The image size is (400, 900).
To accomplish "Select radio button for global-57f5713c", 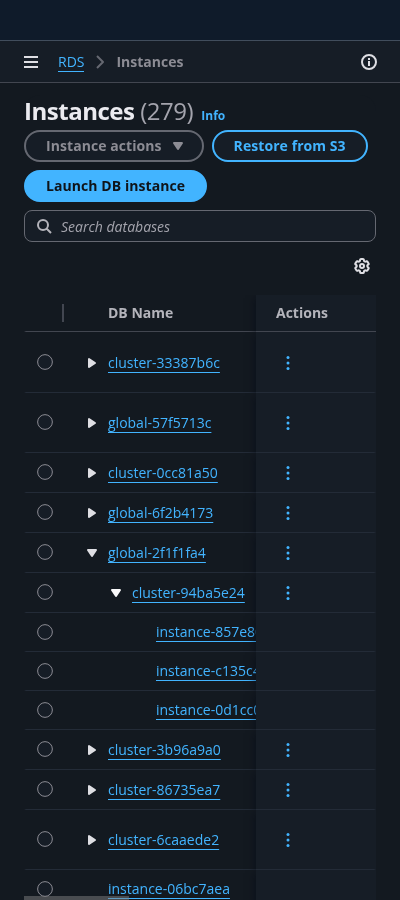I will pyautogui.click(x=45, y=422).
